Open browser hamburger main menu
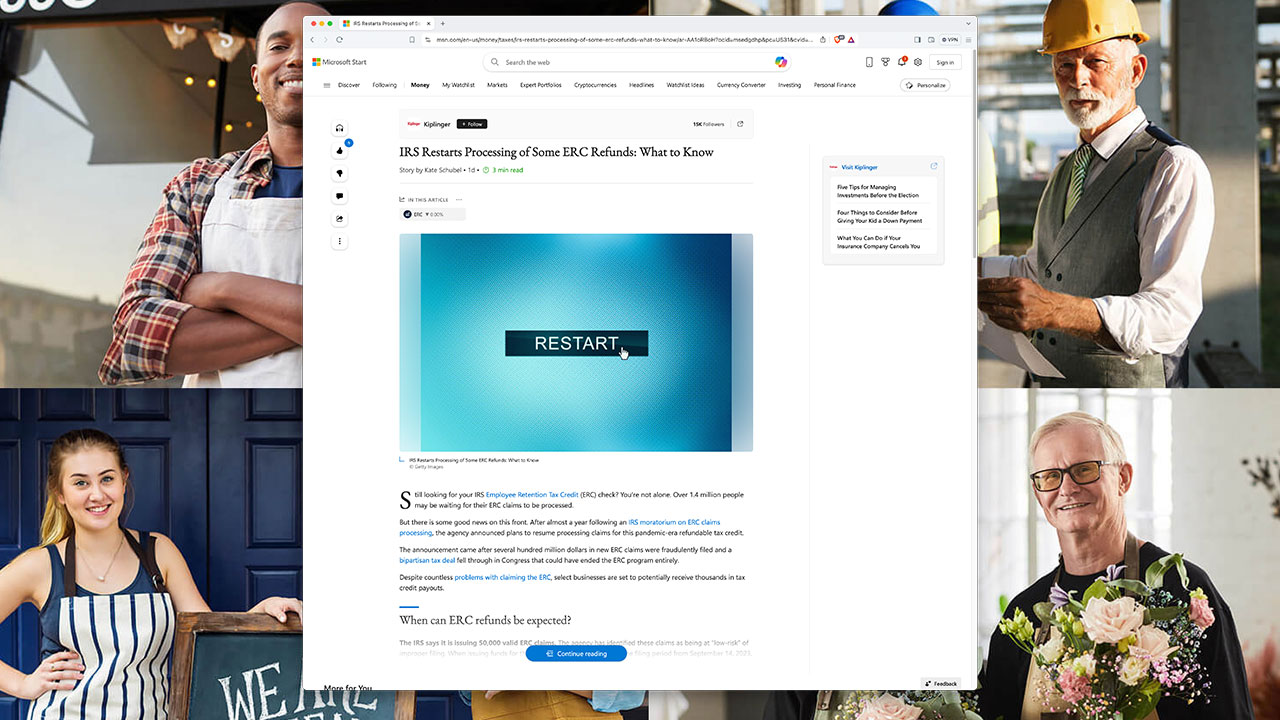The height and width of the screenshot is (720, 1280). tap(968, 39)
